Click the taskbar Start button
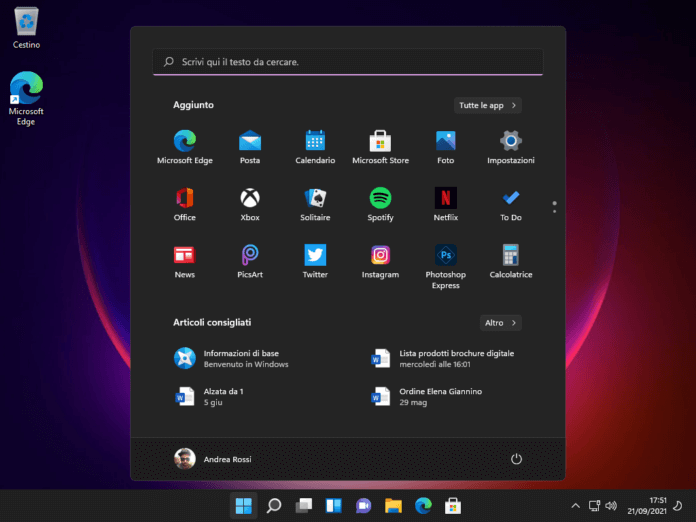The height and width of the screenshot is (522, 696). (x=244, y=506)
